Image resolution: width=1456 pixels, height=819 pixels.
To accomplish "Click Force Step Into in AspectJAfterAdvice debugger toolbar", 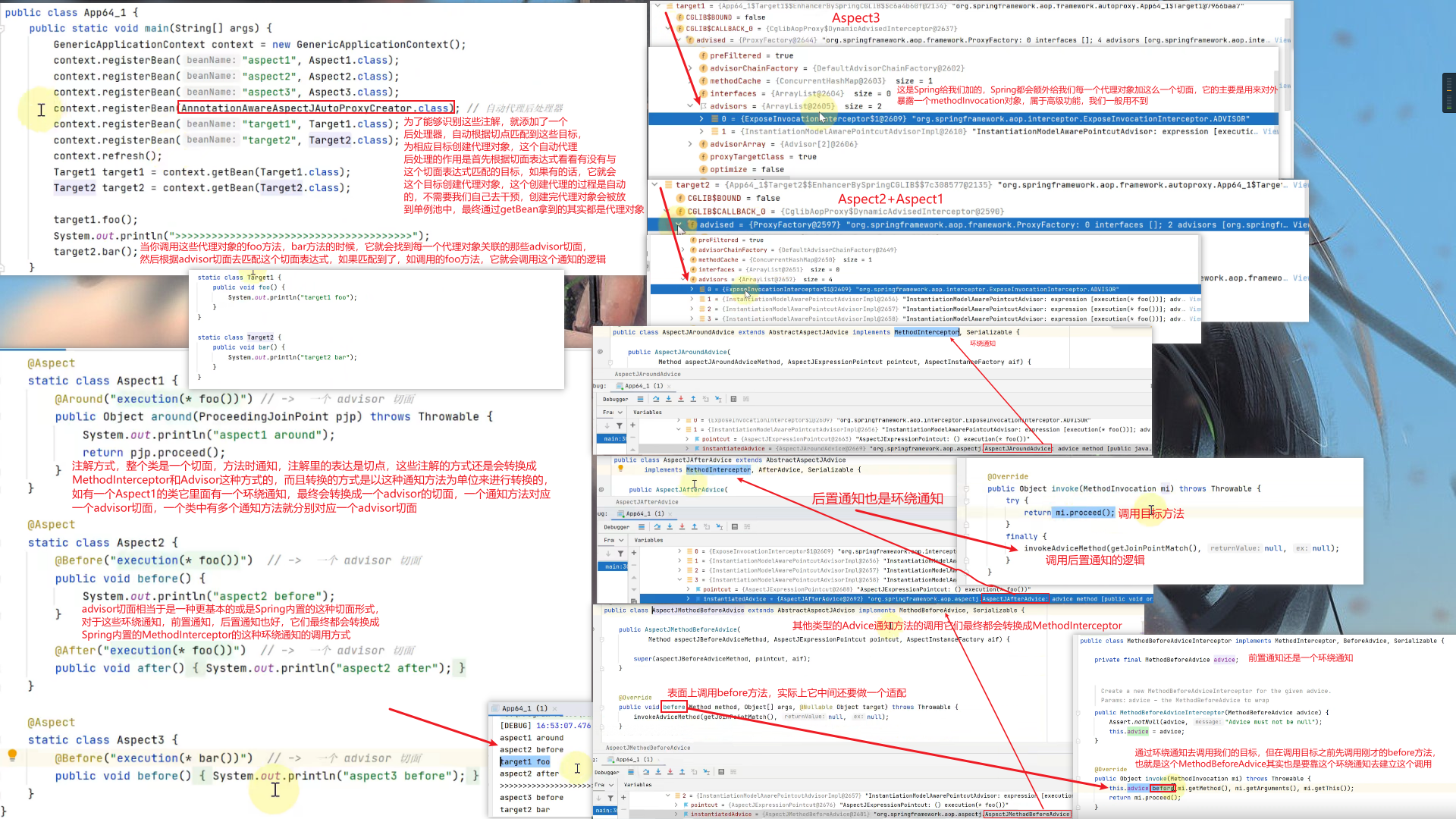I will point(682,526).
